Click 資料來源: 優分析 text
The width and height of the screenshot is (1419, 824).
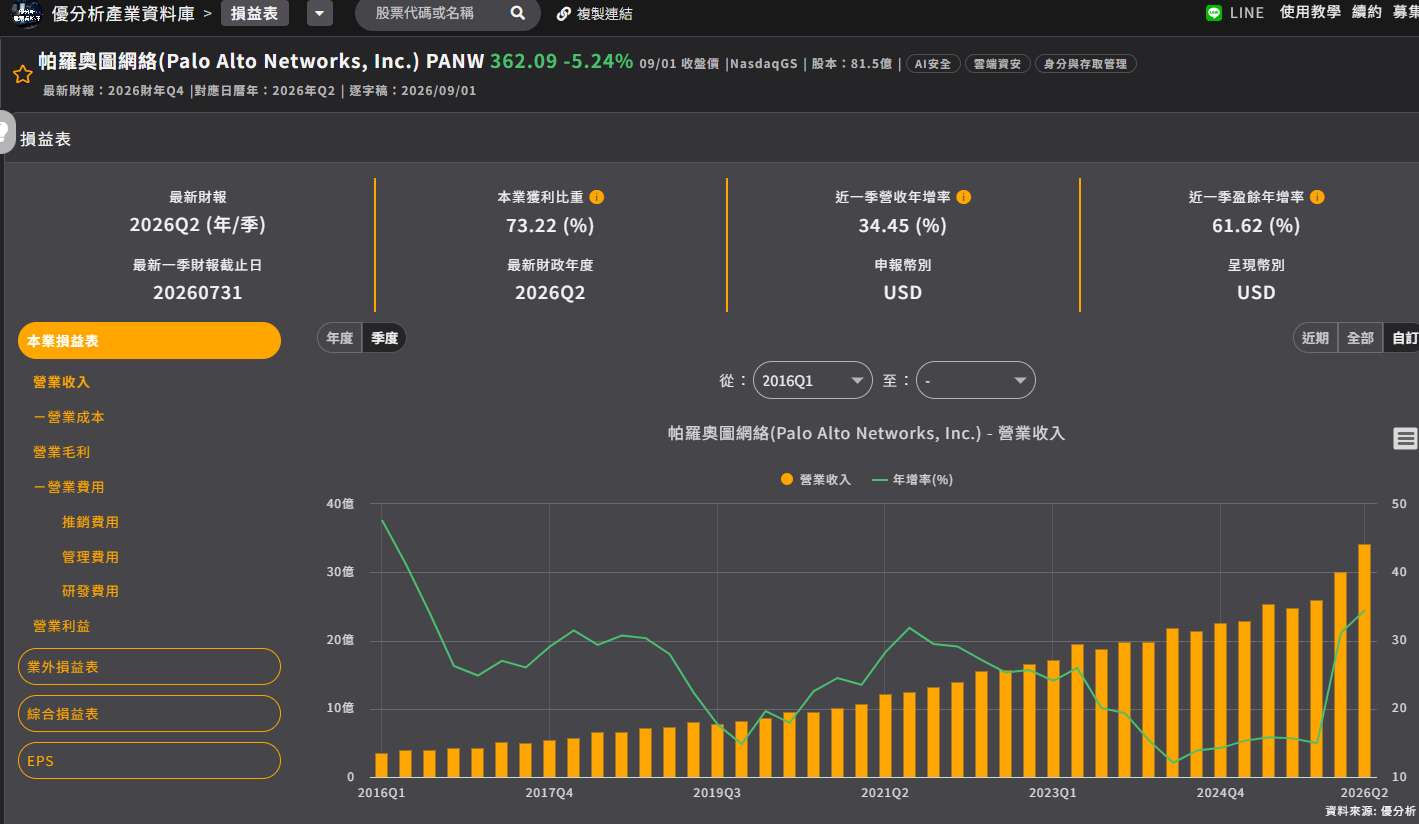1370,810
